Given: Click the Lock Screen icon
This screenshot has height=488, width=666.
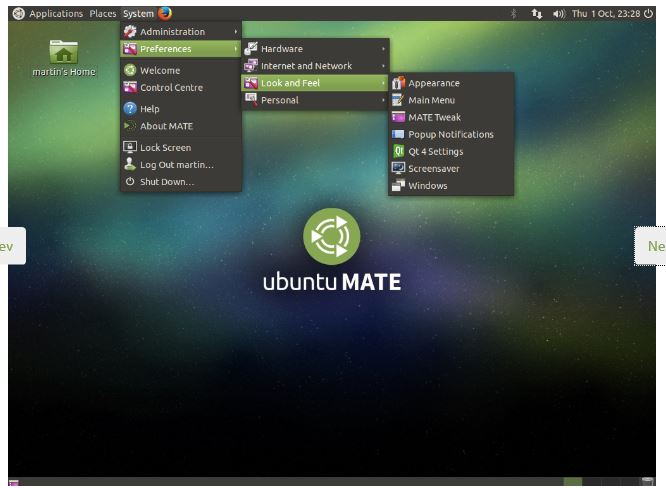Looking at the screenshot, I should click(x=130, y=147).
